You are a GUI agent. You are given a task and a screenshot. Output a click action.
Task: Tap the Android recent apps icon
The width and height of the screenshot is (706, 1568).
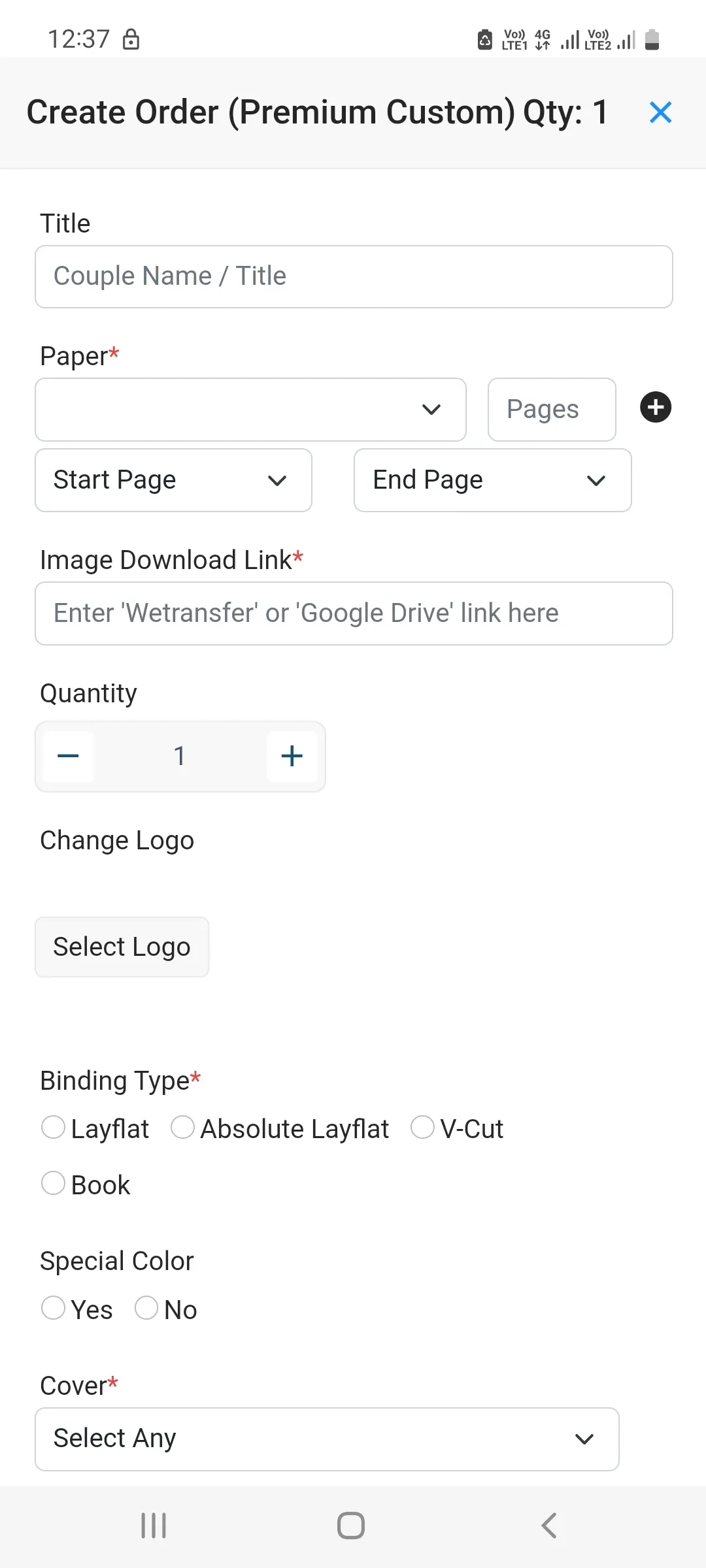point(154,1526)
